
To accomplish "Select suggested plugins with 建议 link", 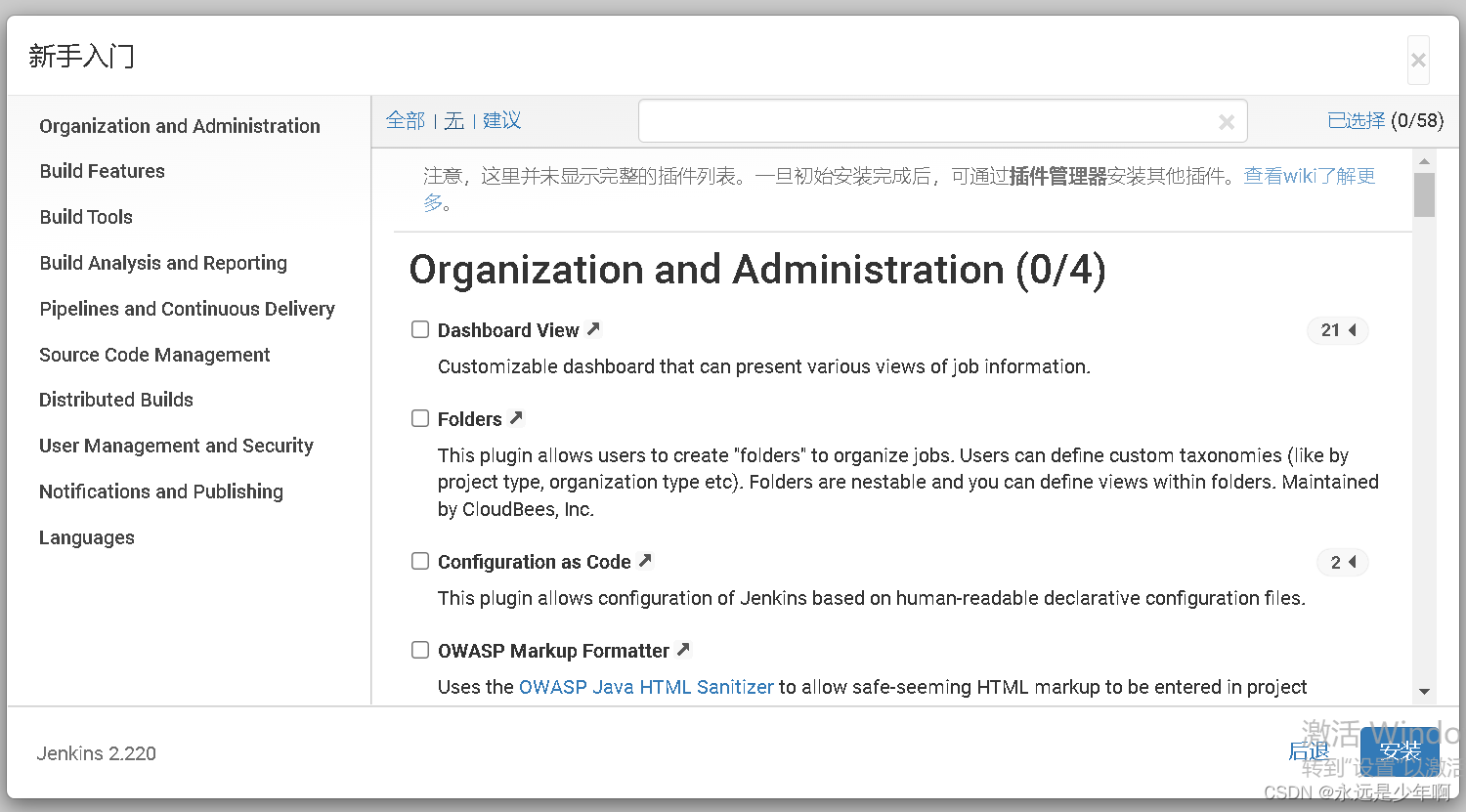I will 502,120.
